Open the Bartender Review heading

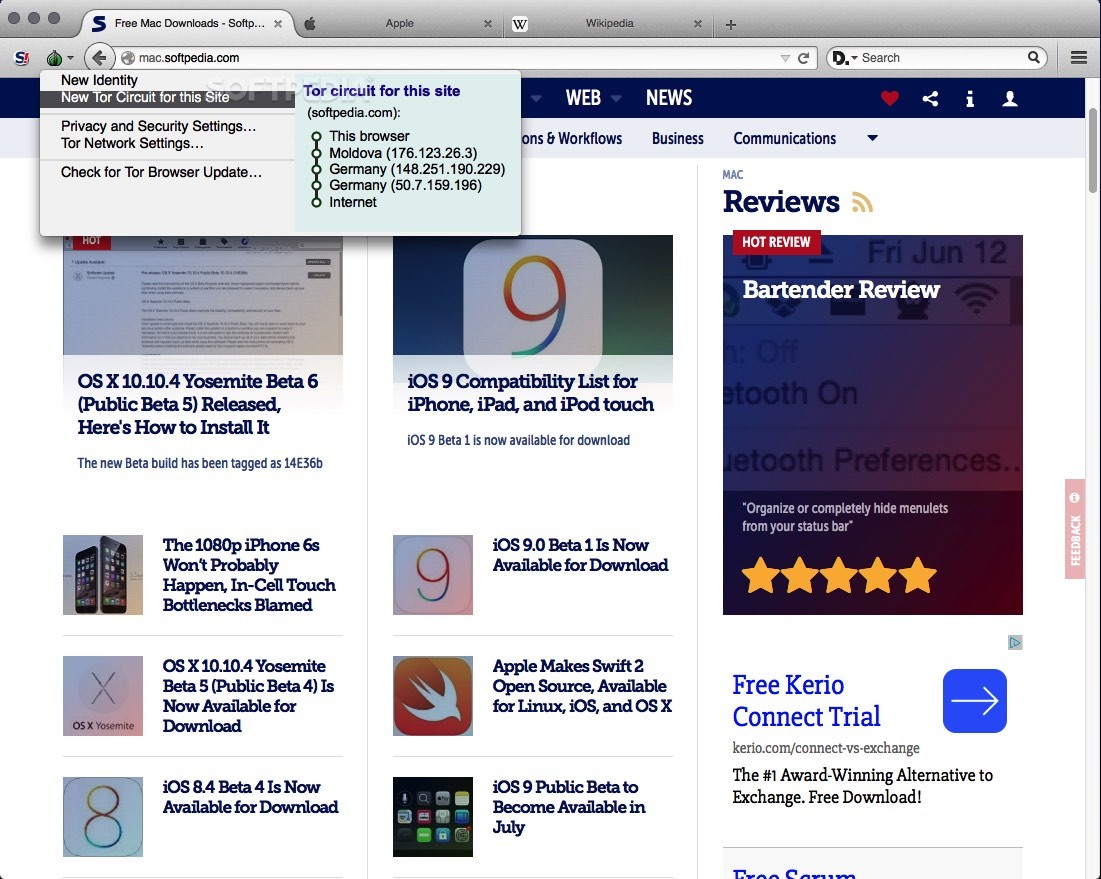point(840,289)
